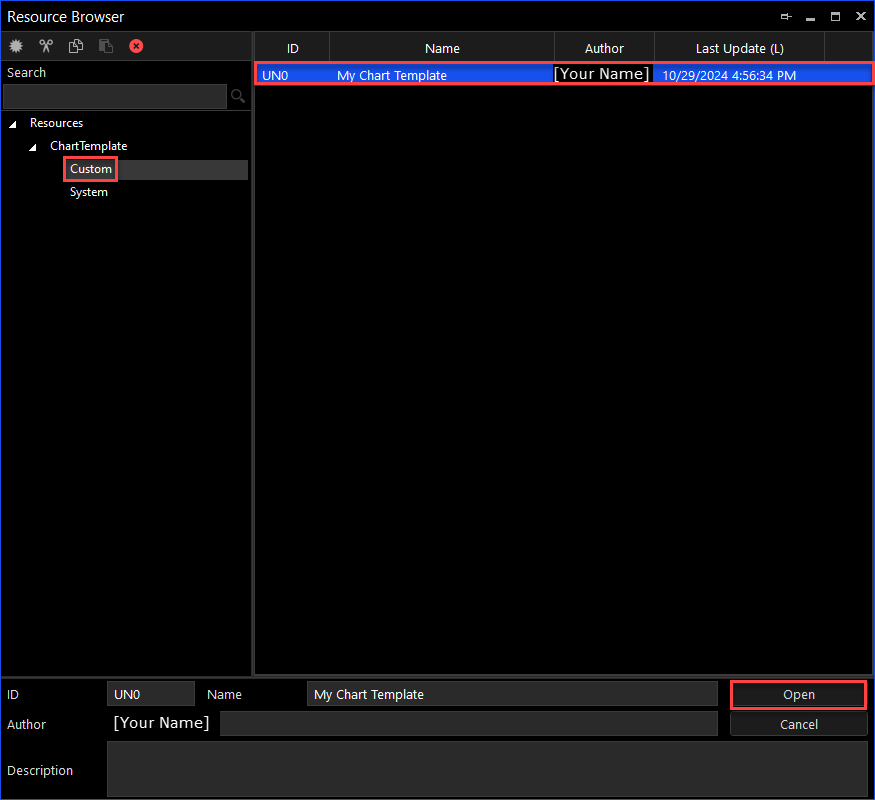Sort by Last Update (L) column header
This screenshot has height=800, width=875.
739,49
